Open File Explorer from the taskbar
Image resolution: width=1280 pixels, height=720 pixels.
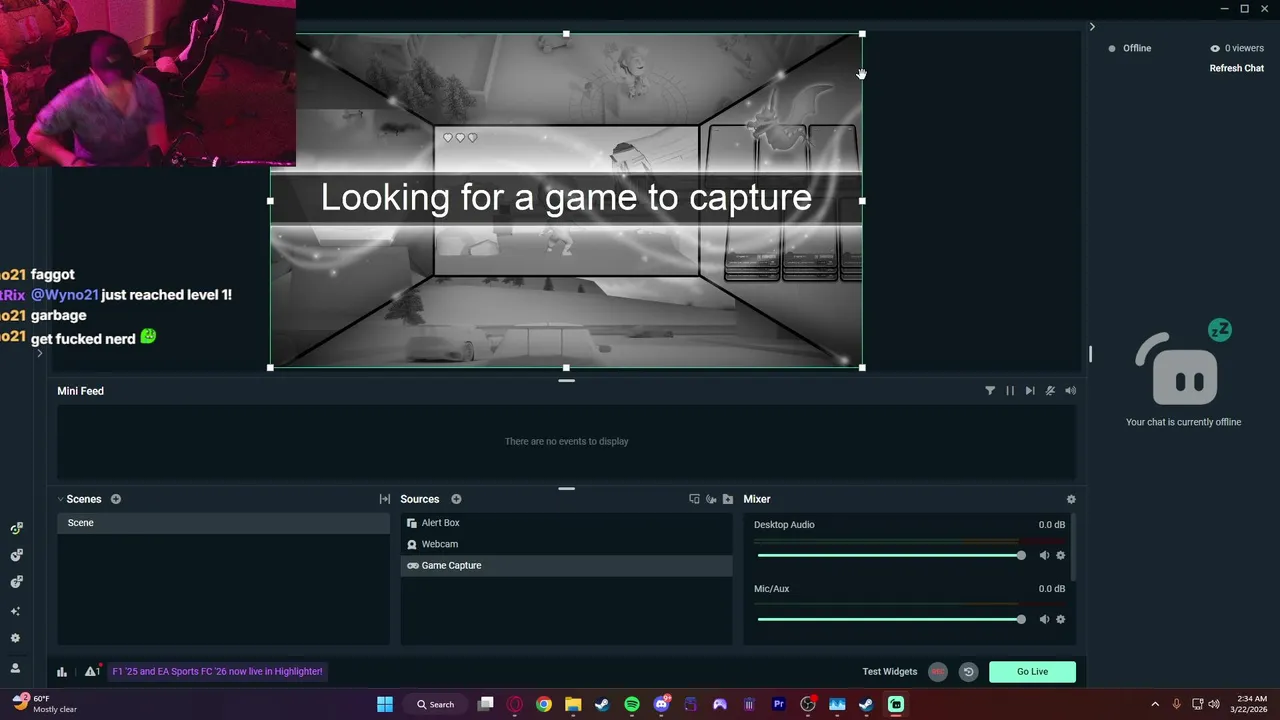pos(573,704)
